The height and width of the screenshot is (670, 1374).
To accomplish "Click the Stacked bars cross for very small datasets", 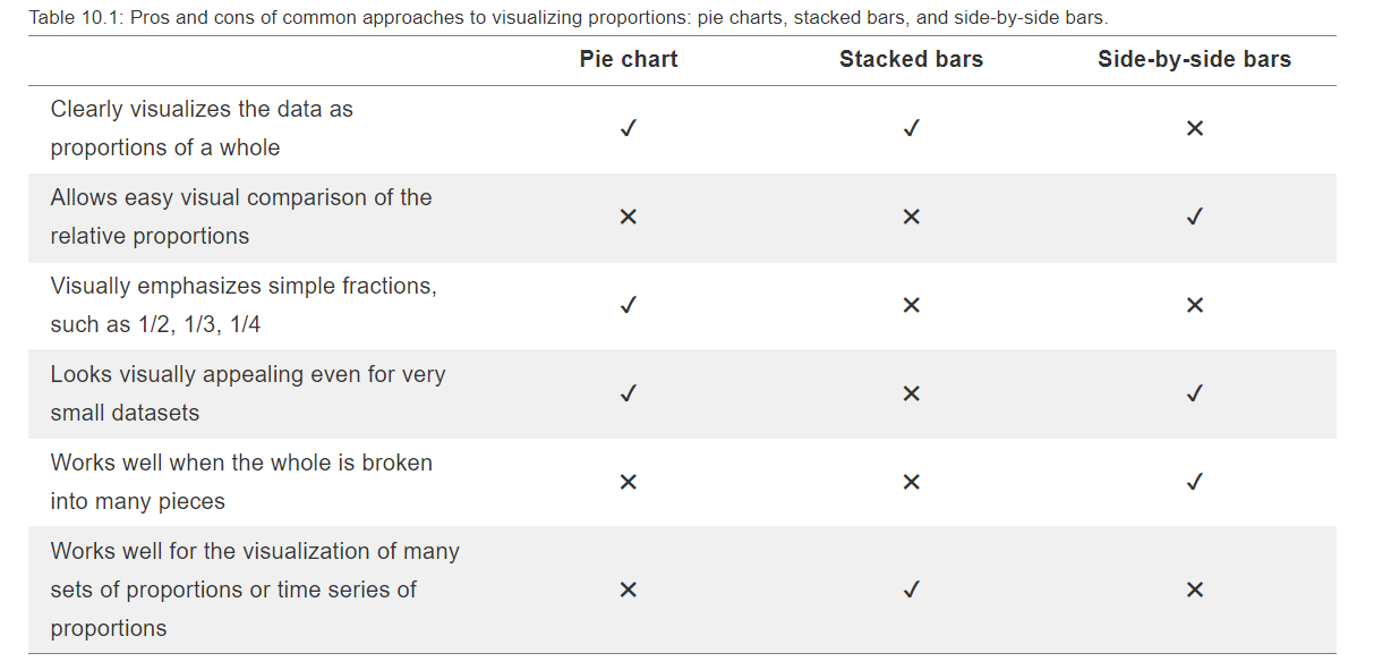I will click(911, 394).
